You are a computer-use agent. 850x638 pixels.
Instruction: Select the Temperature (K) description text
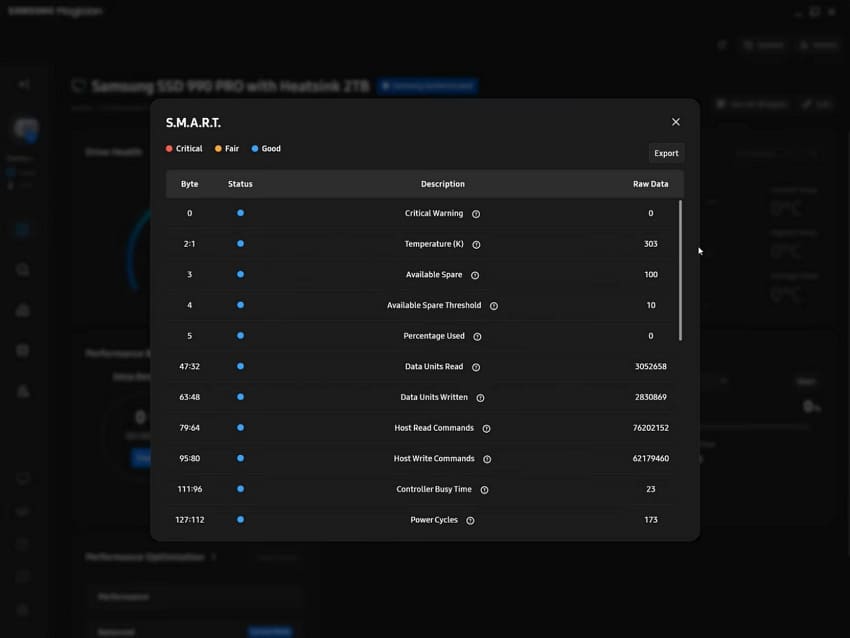pyautogui.click(x=434, y=244)
